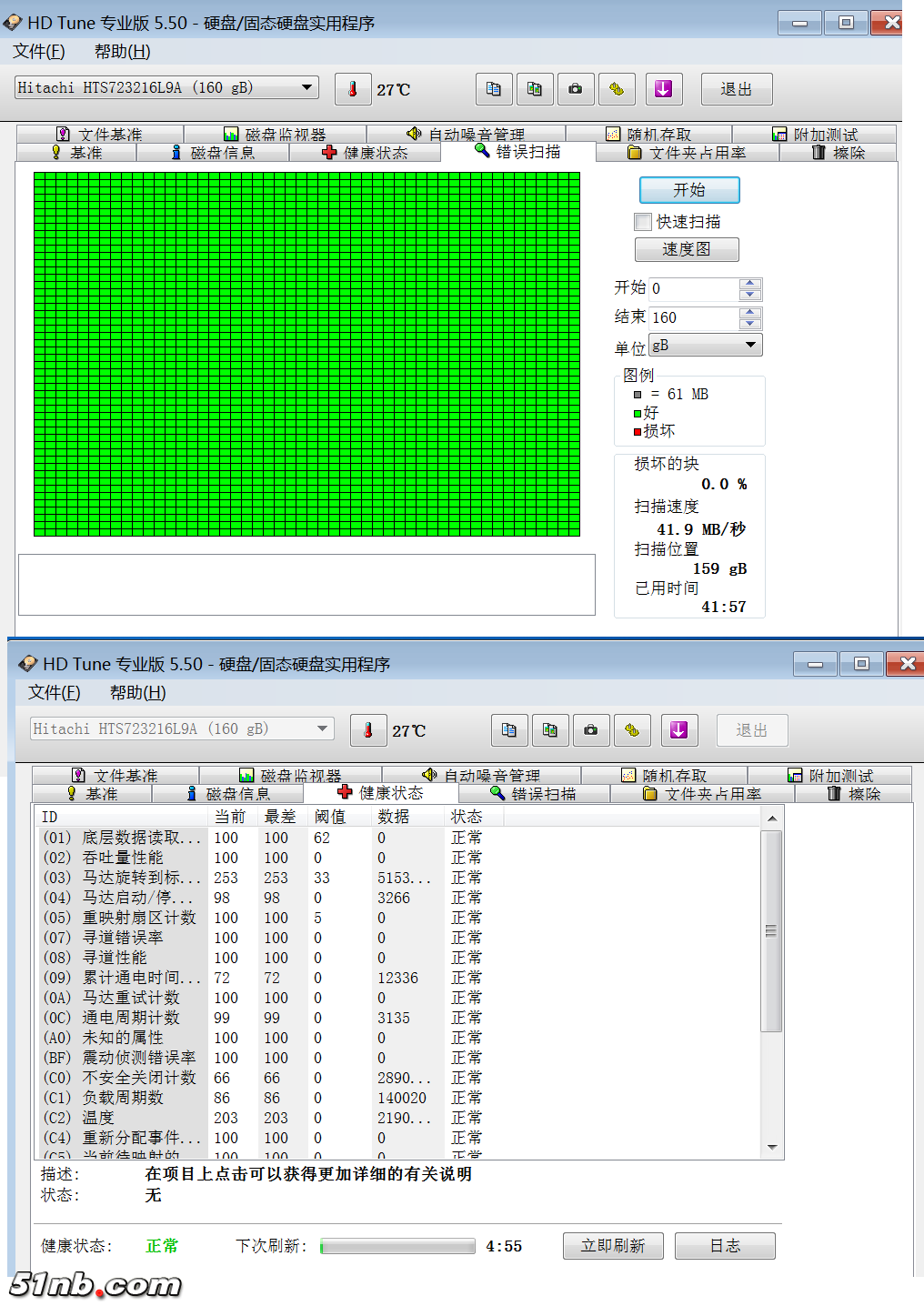
Task: Click the purple down-arrow icon in the health status window
Action: click(x=678, y=730)
